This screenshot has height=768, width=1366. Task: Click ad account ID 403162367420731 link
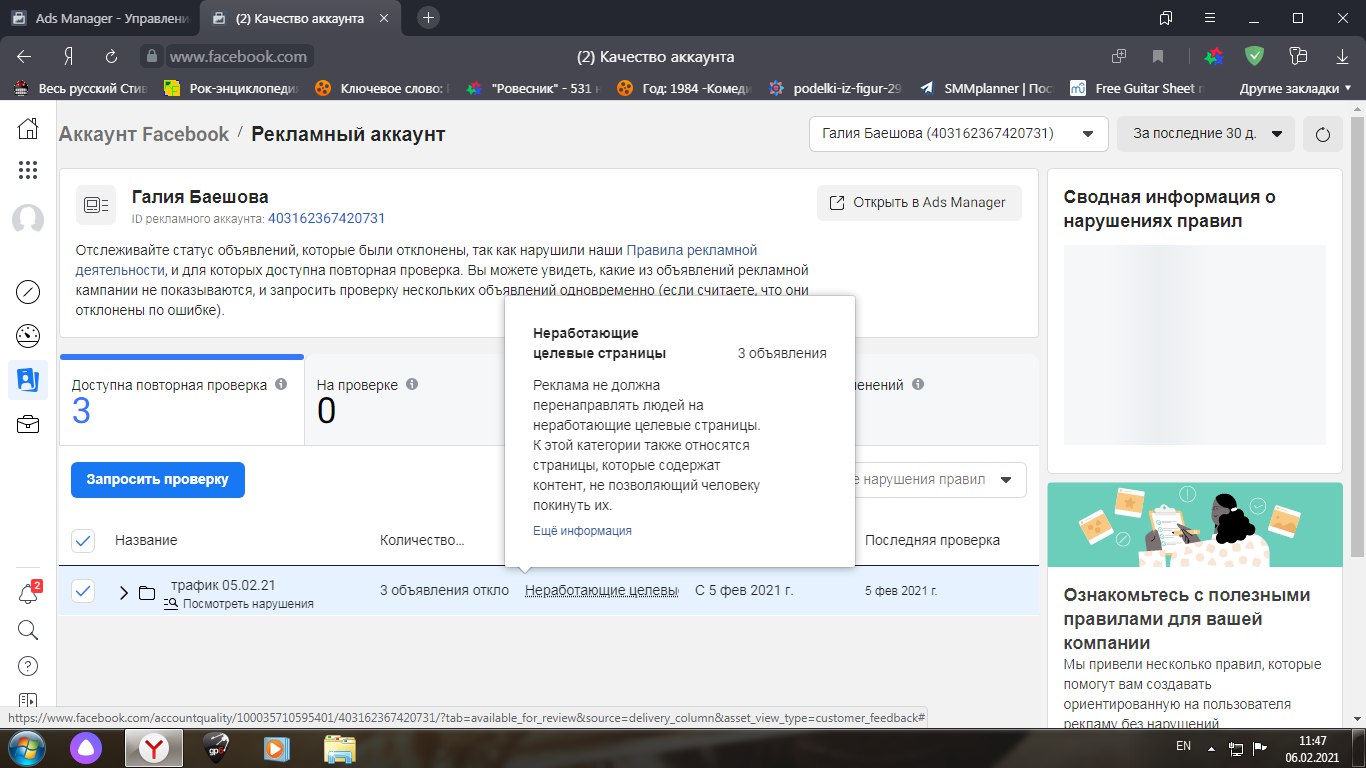[x=326, y=218]
